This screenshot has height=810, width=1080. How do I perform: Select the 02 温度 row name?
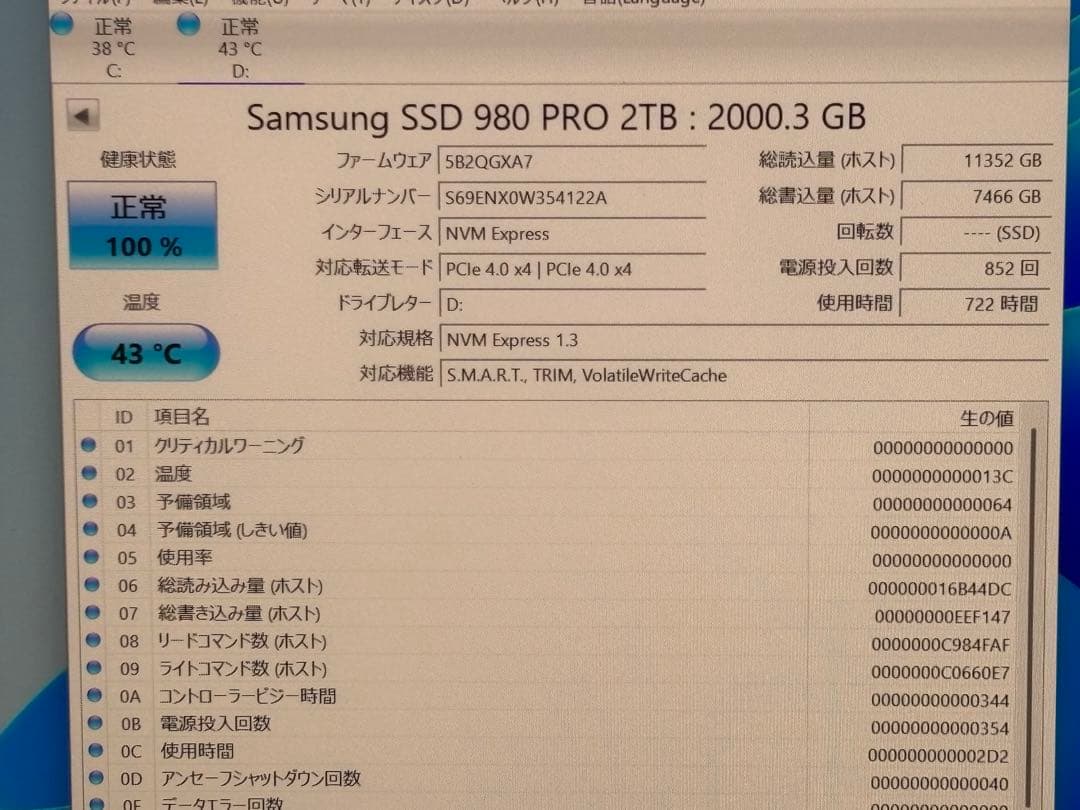point(173,474)
